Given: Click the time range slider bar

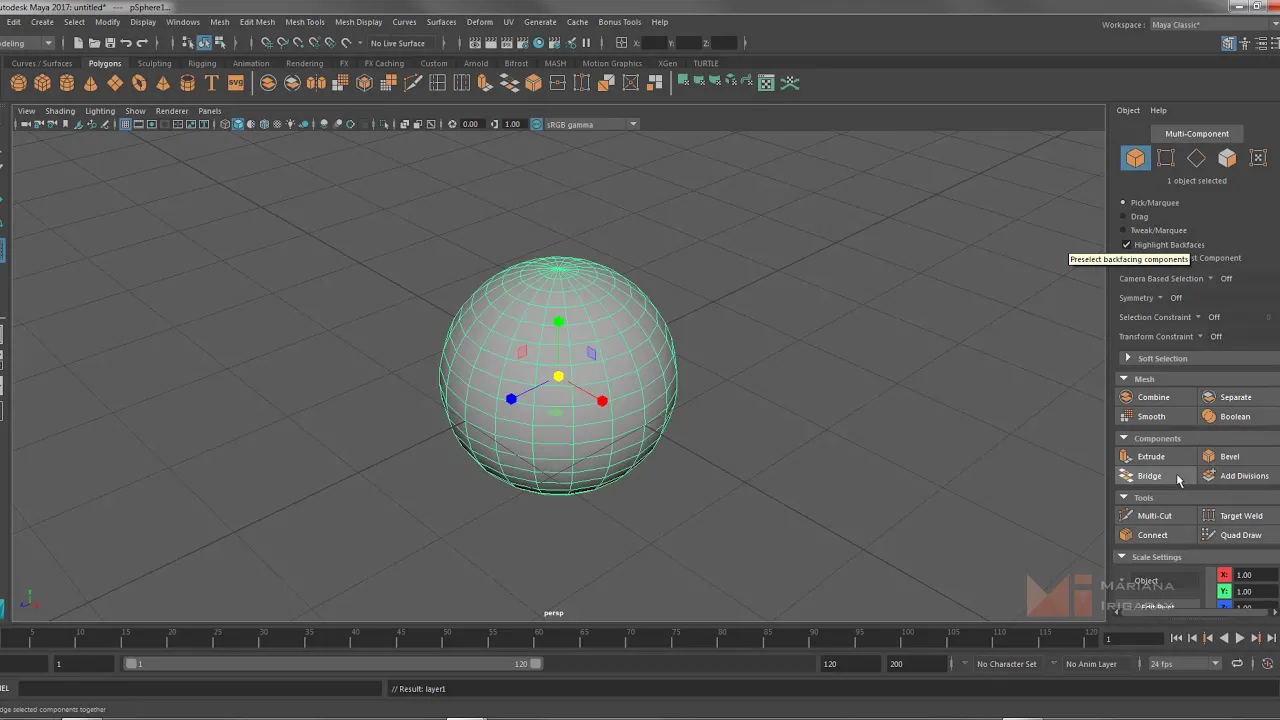Looking at the screenshot, I should [333, 664].
